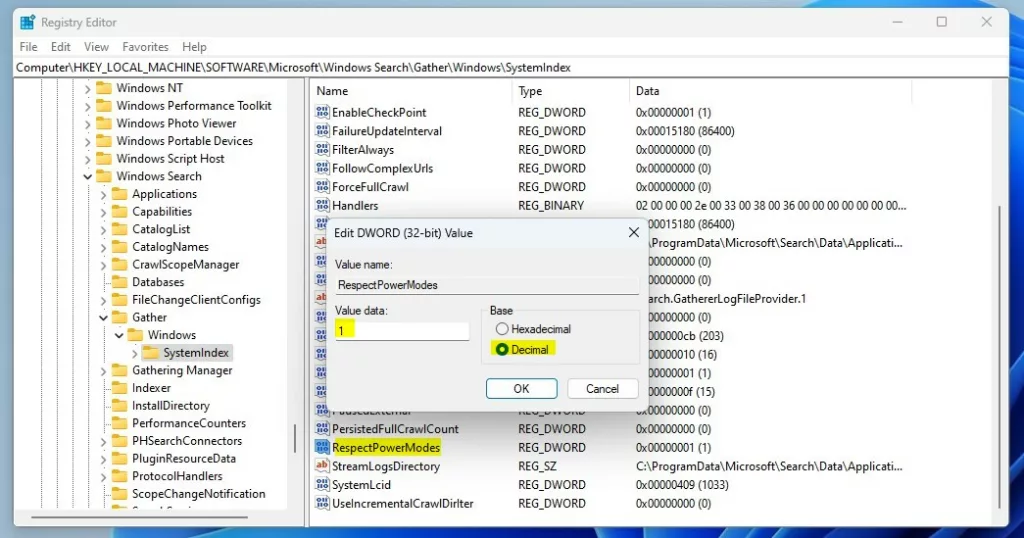The height and width of the screenshot is (538, 1024).
Task: Expand the CrawlScopeManager key
Action: coord(103,265)
